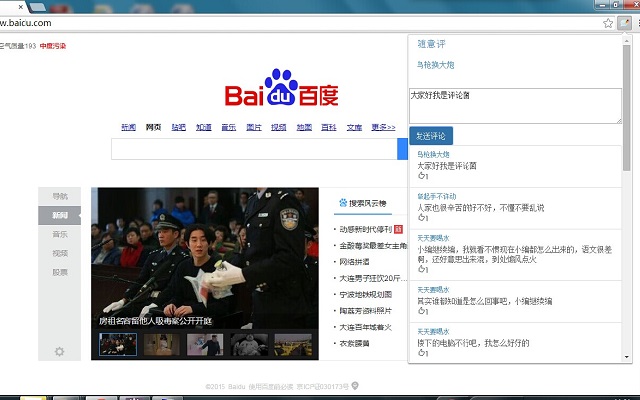
Task: Focus the Baidu search input box
Action: point(254,149)
